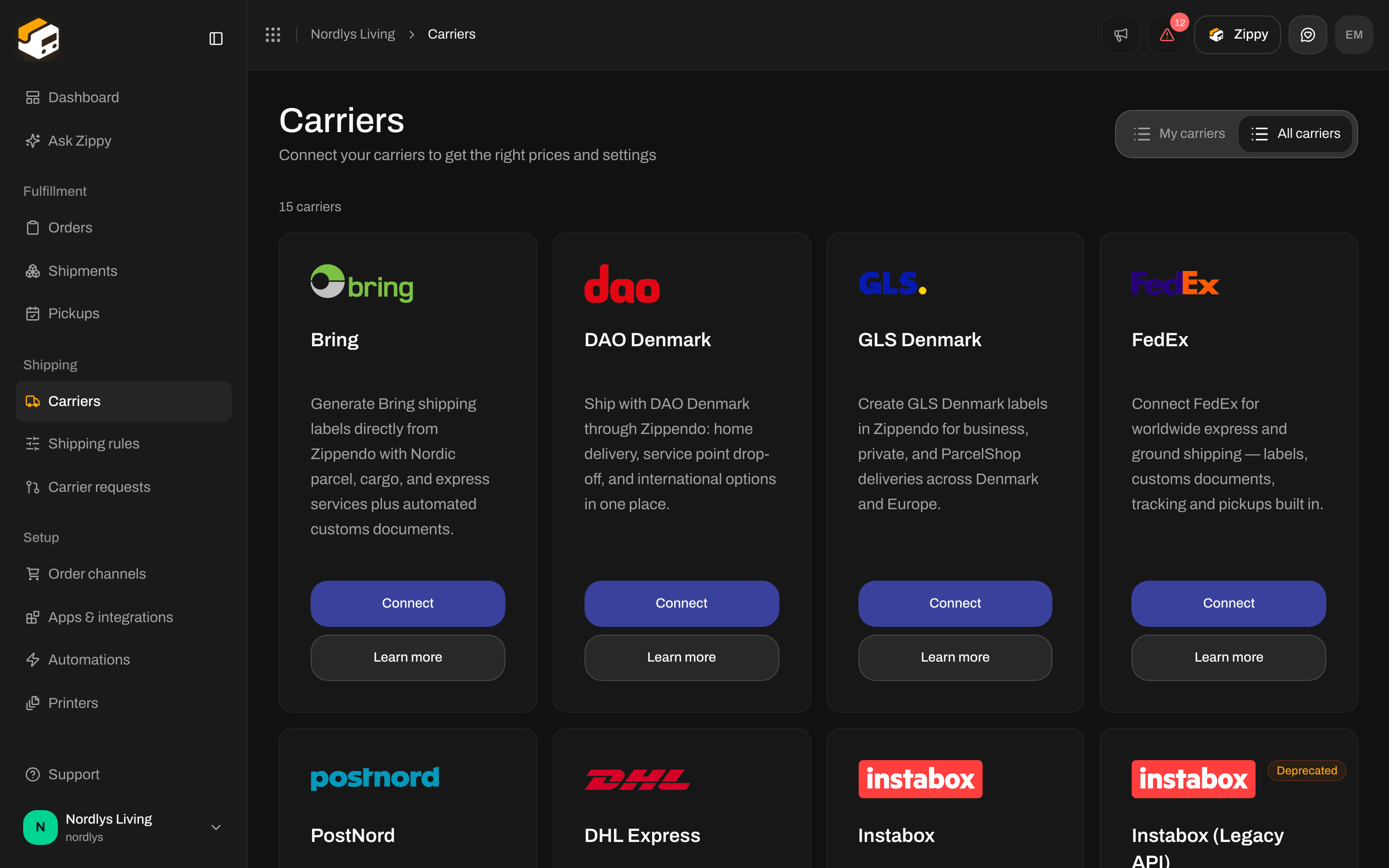Switch to the All carriers view
The image size is (1389, 868).
[1295, 134]
